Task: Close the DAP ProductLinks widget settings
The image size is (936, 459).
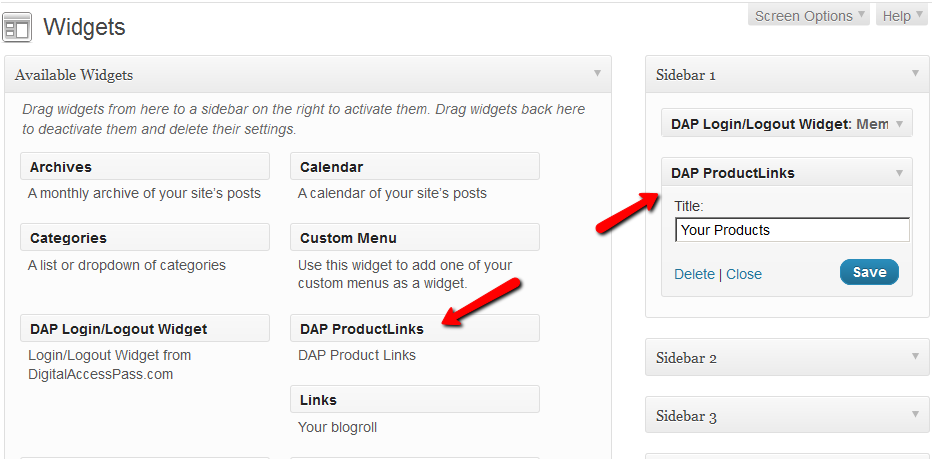Action: tap(744, 274)
